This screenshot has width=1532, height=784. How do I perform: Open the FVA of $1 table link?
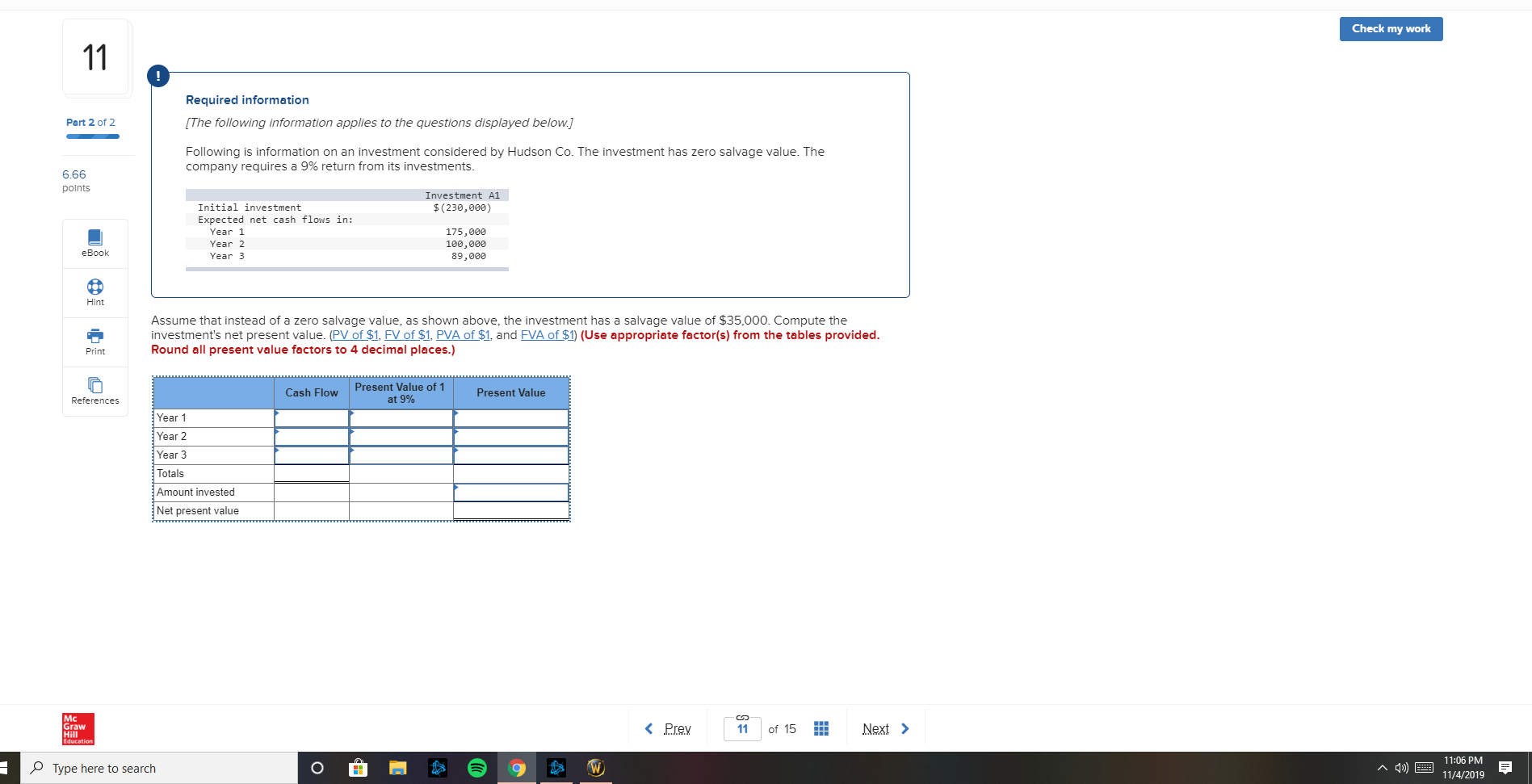pyautogui.click(x=547, y=334)
